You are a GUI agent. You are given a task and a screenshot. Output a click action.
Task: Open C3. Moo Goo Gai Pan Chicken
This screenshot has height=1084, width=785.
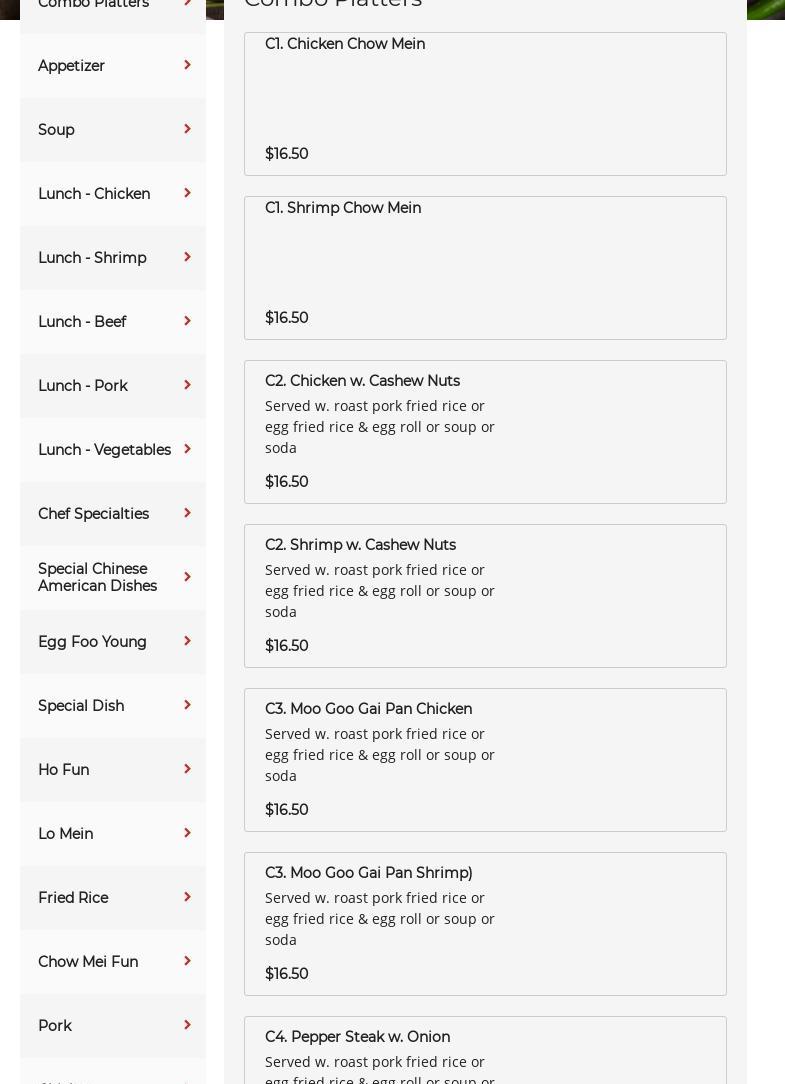(485, 760)
